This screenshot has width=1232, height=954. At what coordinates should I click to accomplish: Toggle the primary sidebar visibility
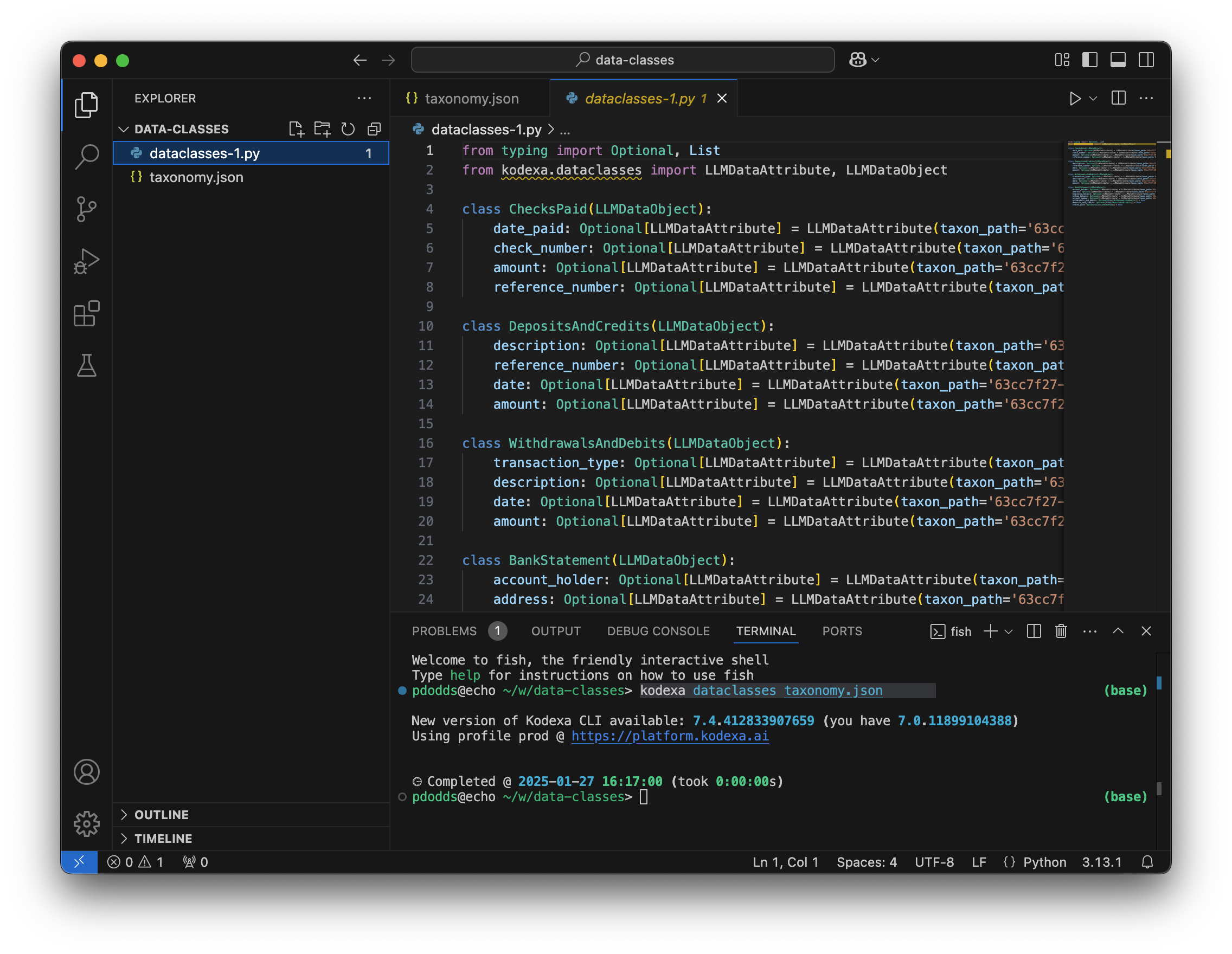click(1090, 60)
